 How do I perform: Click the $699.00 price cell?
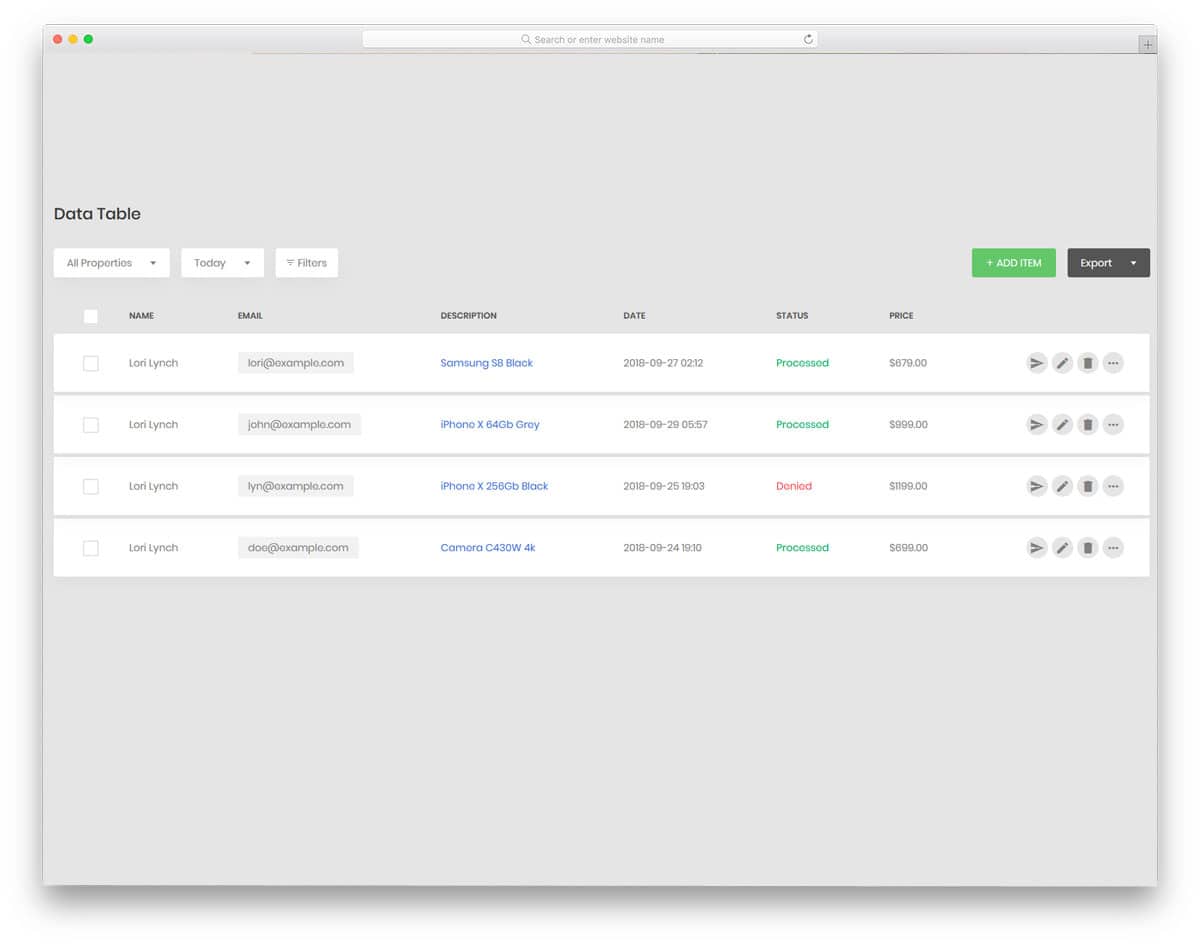tap(908, 548)
